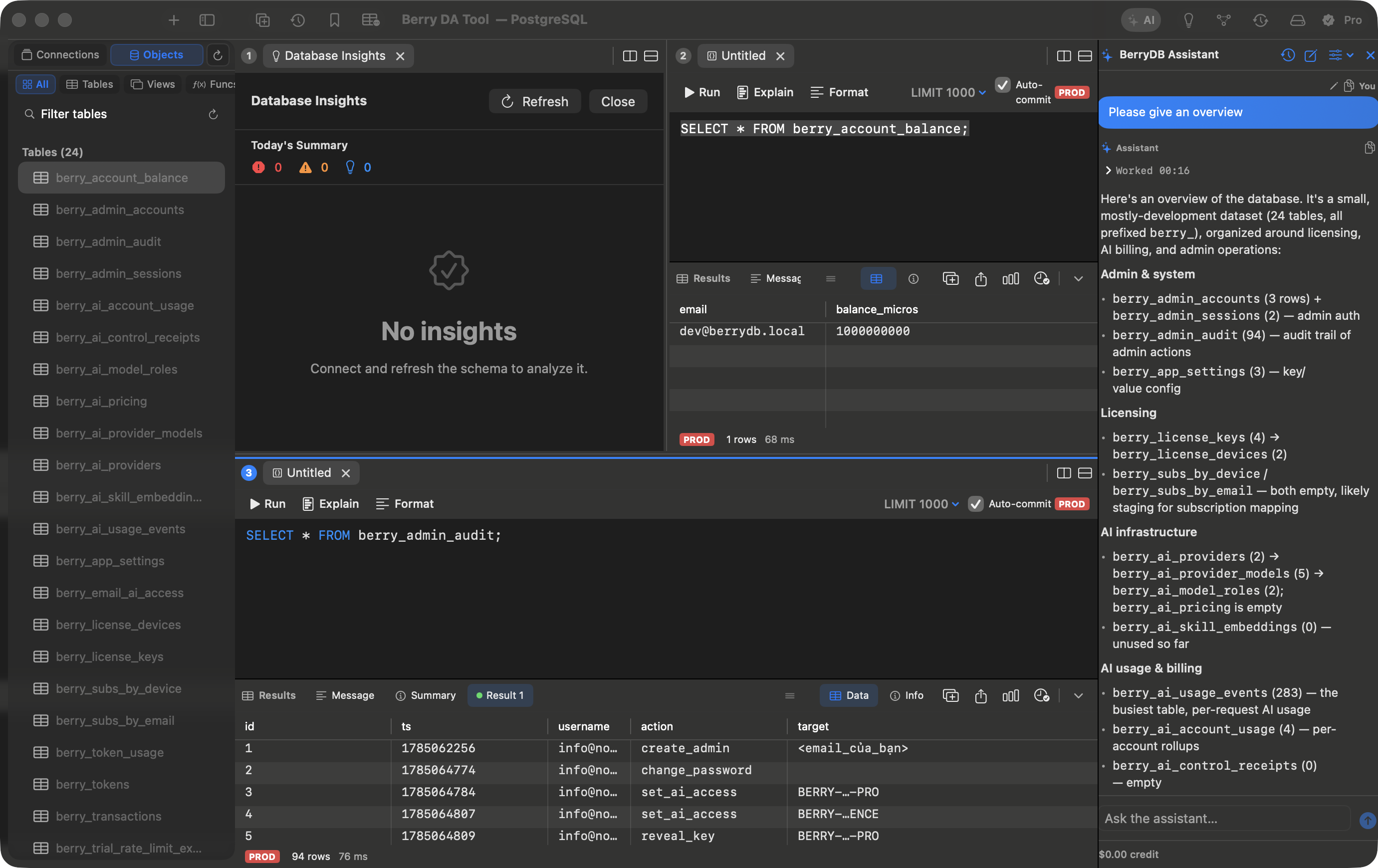Run the berry_admin_audit query in pane 3
This screenshot has height=868, width=1378.
[x=268, y=503]
